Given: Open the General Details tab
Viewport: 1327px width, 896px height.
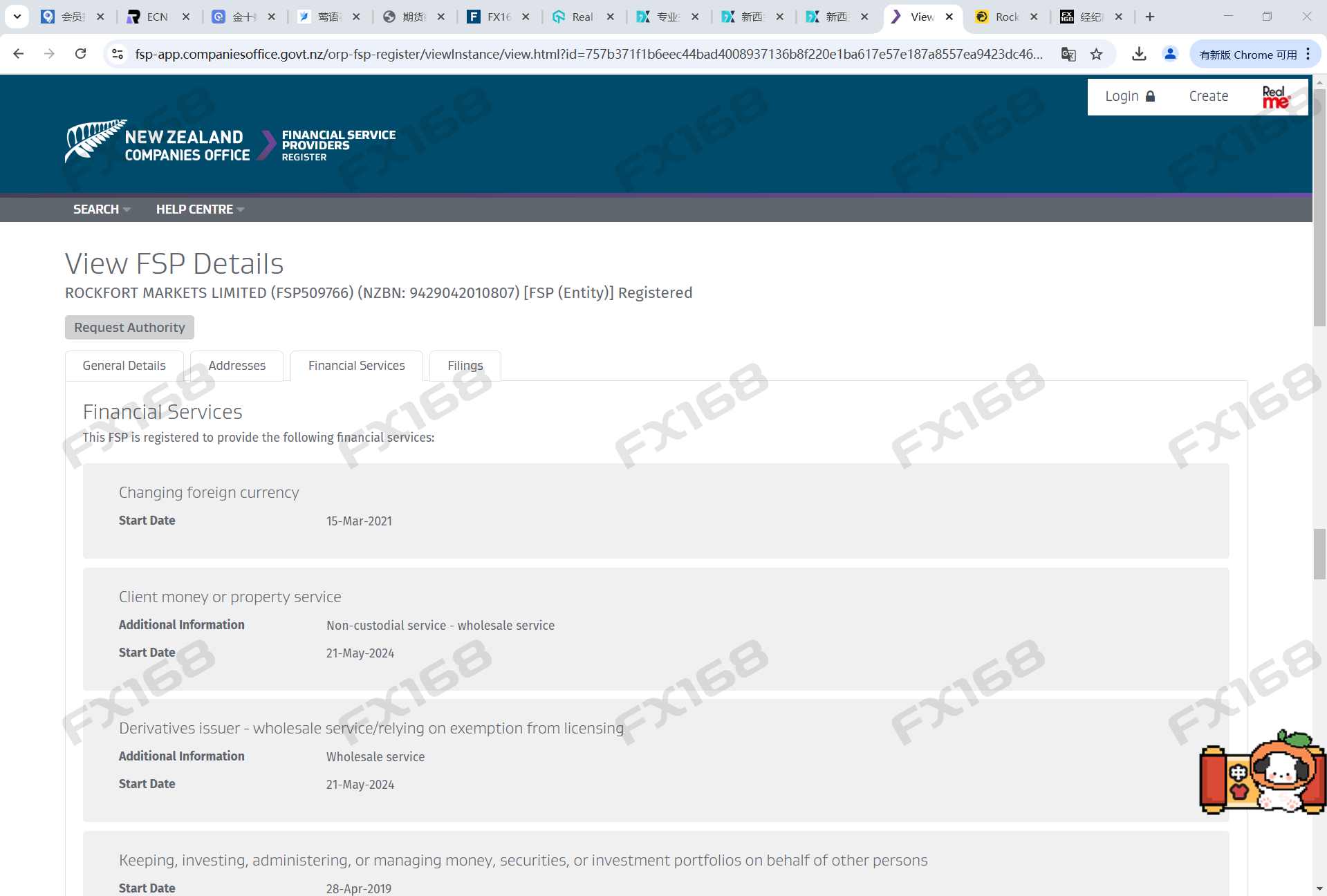Looking at the screenshot, I should point(124,366).
